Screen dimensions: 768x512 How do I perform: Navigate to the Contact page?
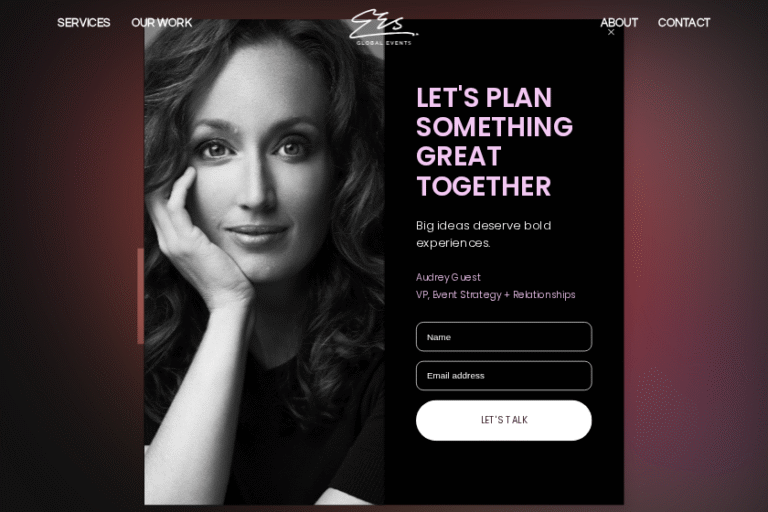coord(684,23)
